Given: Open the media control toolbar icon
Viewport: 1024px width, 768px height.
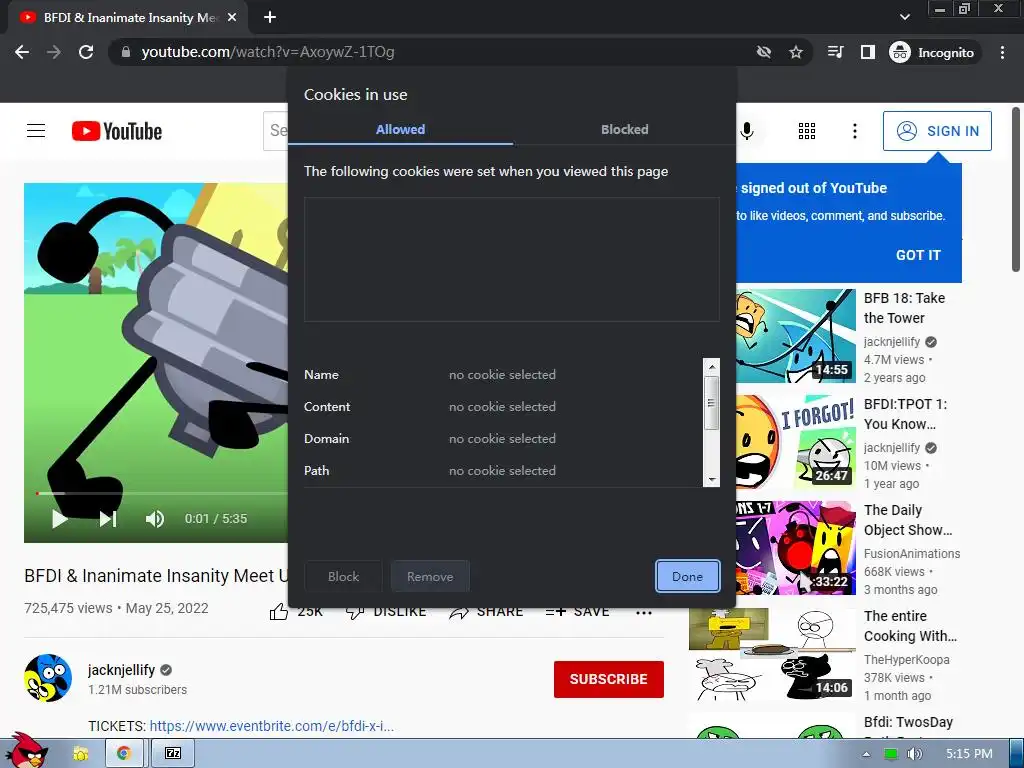Looking at the screenshot, I should point(835,52).
